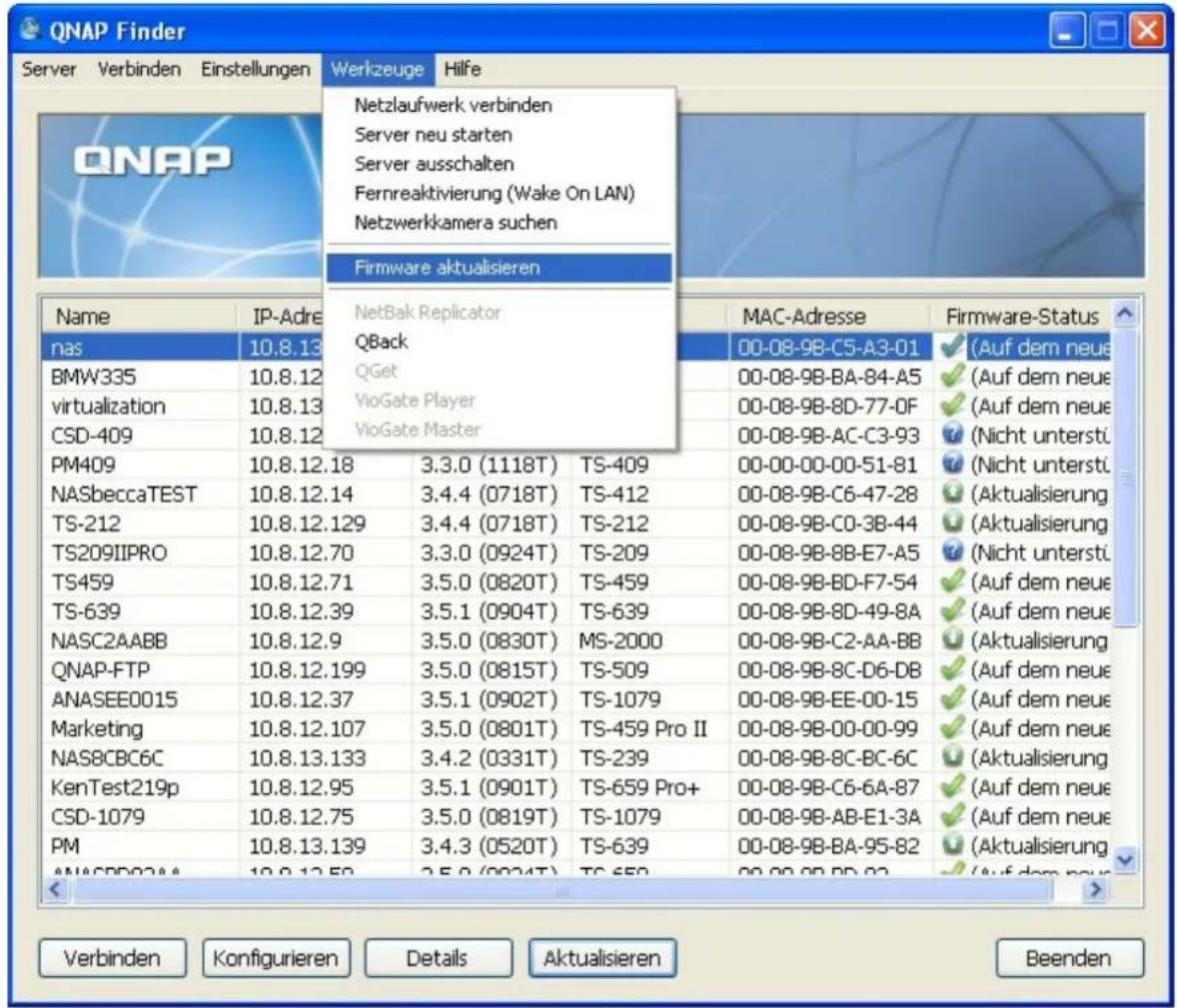The height and width of the screenshot is (1008, 1177).
Task: Select the KenTest219p entry
Action: (x=115, y=786)
